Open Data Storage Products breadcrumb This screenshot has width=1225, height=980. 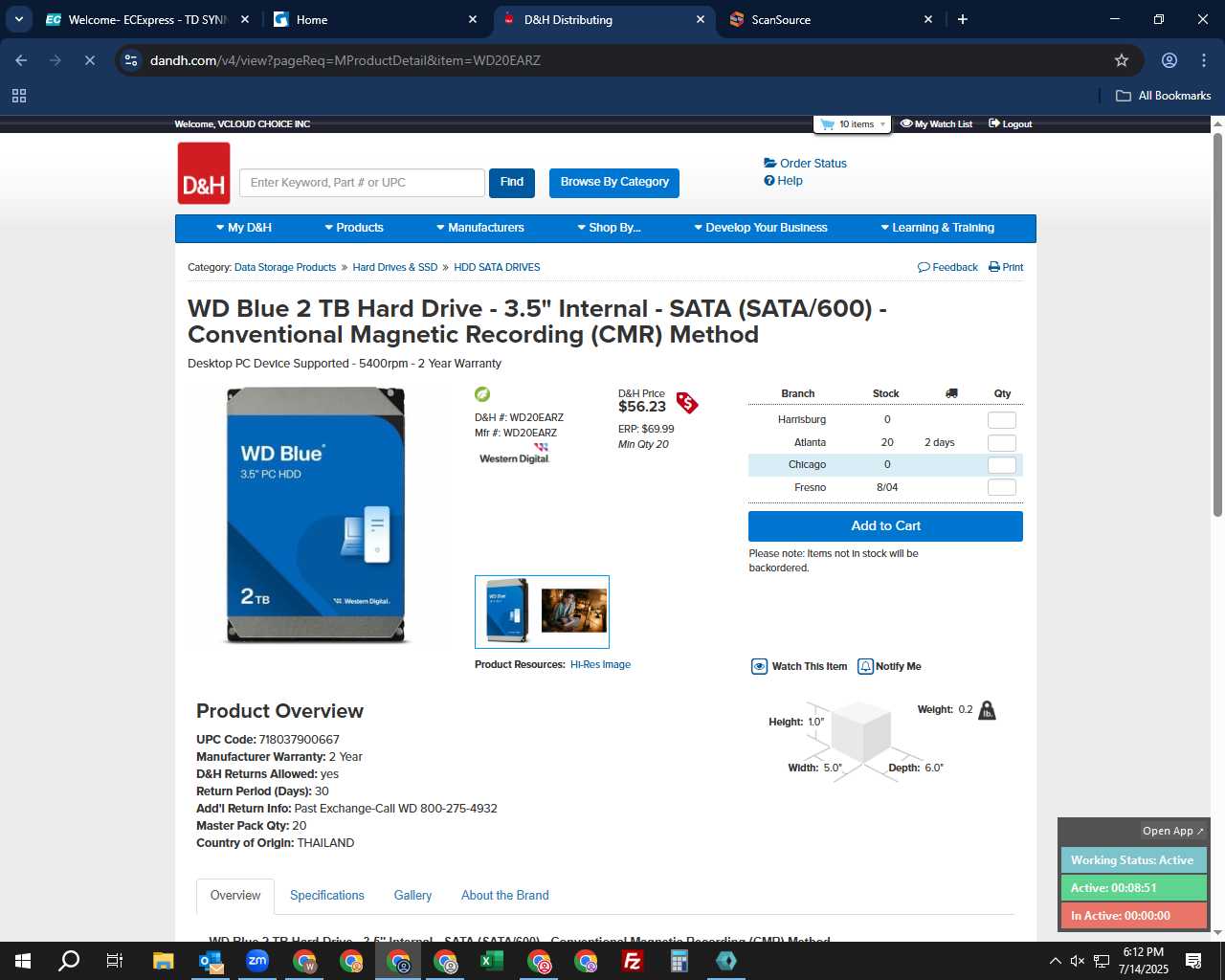click(285, 267)
